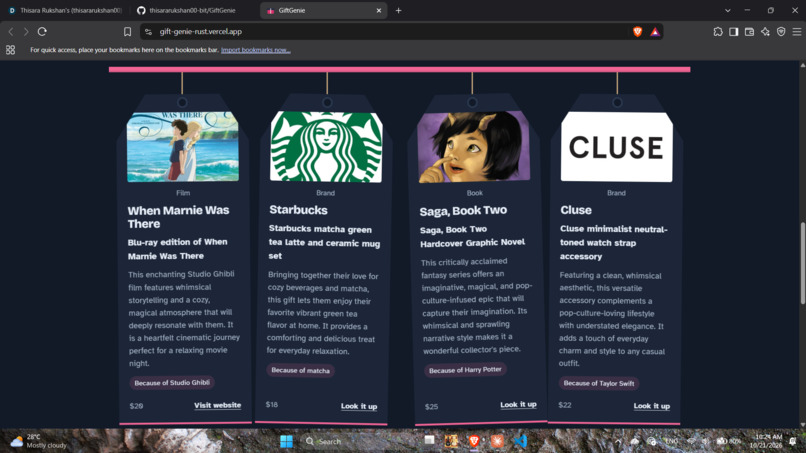806x453 pixels.
Task: Click When Marnie Was There title
Action: click(x=178, y=217)
